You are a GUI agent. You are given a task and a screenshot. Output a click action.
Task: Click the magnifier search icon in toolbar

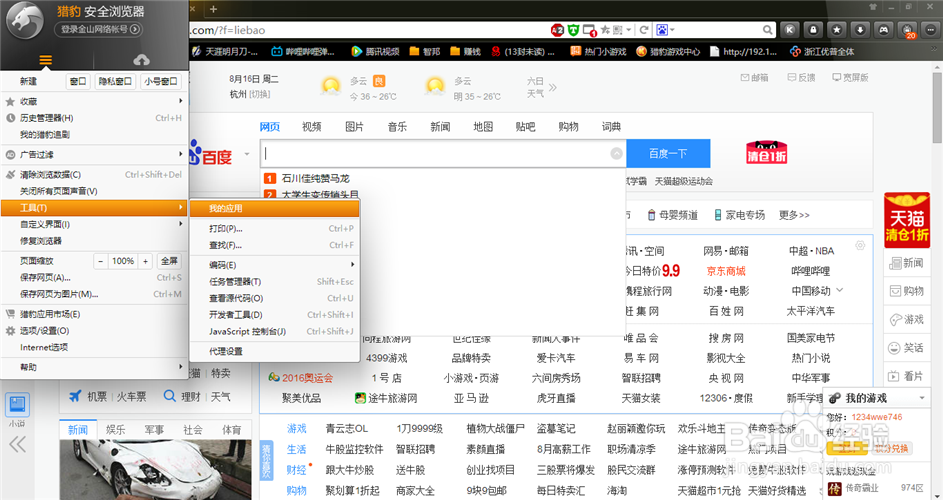point(767,29)
